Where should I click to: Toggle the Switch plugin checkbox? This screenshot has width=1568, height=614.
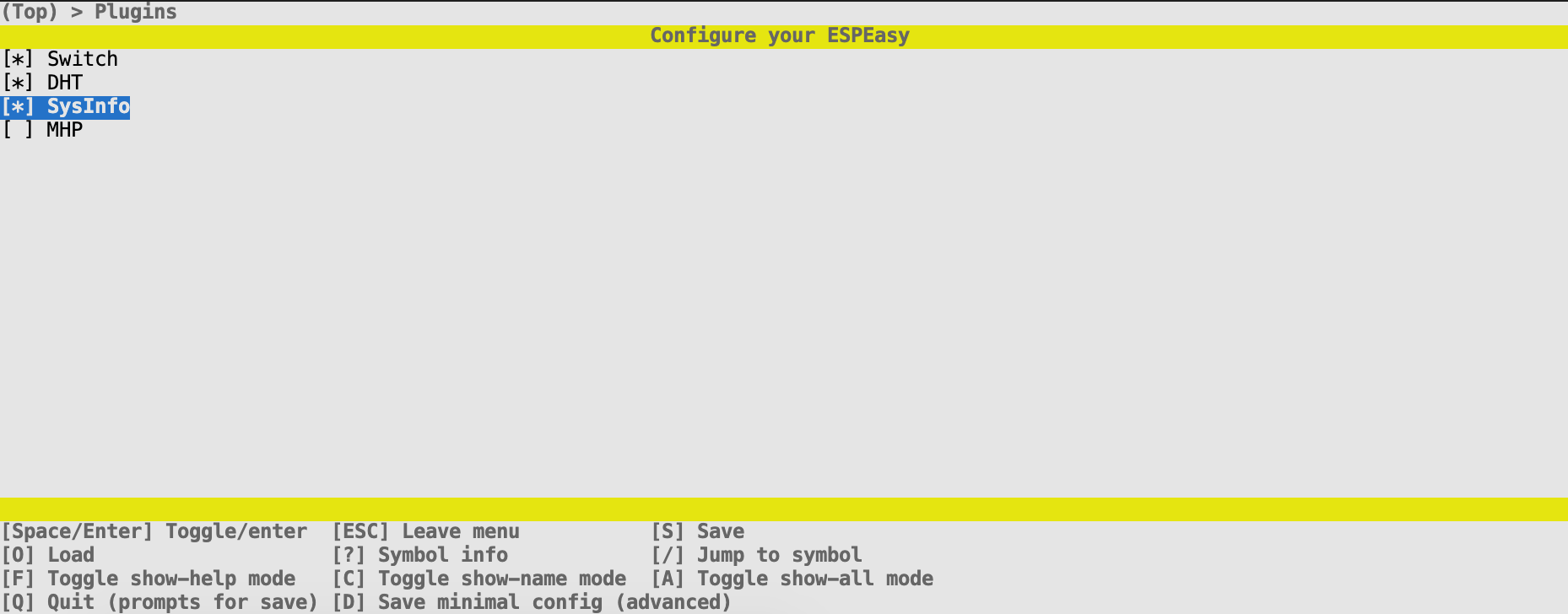point(18,59)
